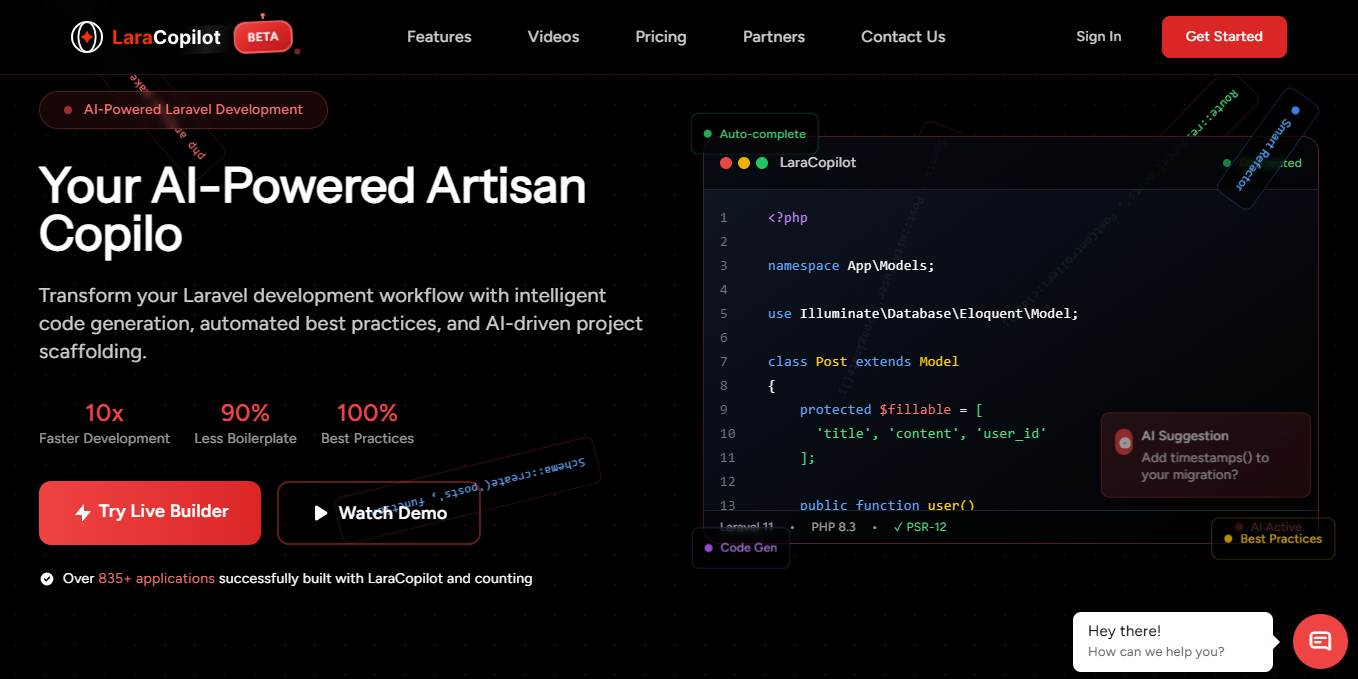Screen dimensions: 1358x679
Task: Click the play icon on Watch Demo
Action: (x=321, y=513)
